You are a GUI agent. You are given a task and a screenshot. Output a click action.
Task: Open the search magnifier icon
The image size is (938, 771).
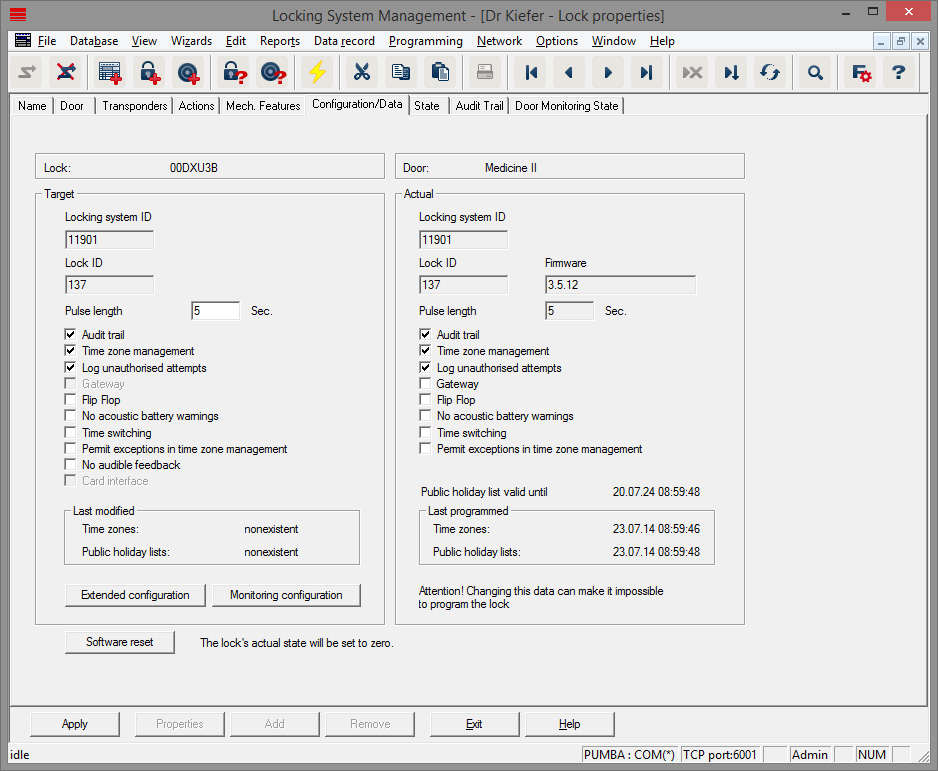click(815, 72)
